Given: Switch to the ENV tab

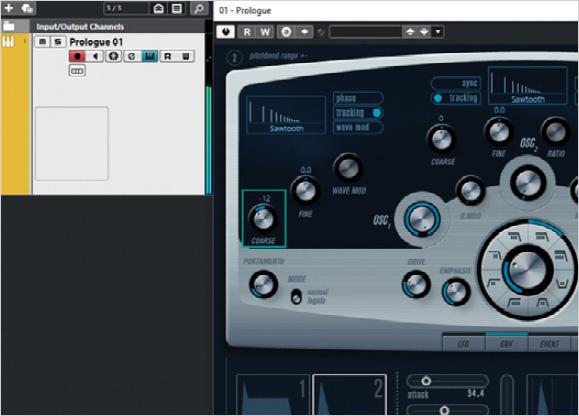Looking at the screenshot, I should pyautogui.click(x=506, y=344).
